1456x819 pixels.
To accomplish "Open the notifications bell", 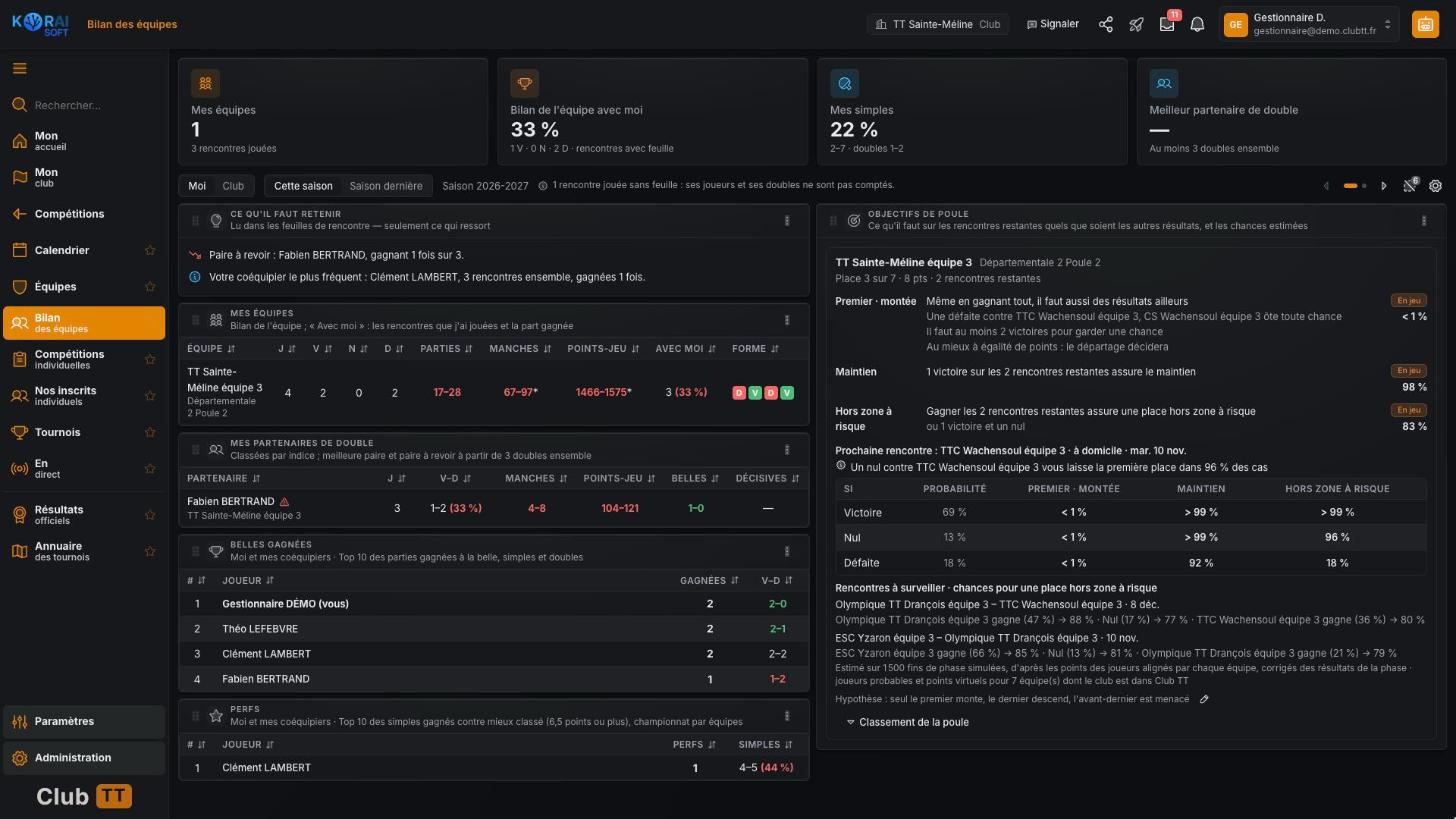I will click(x=1197, y=24).
